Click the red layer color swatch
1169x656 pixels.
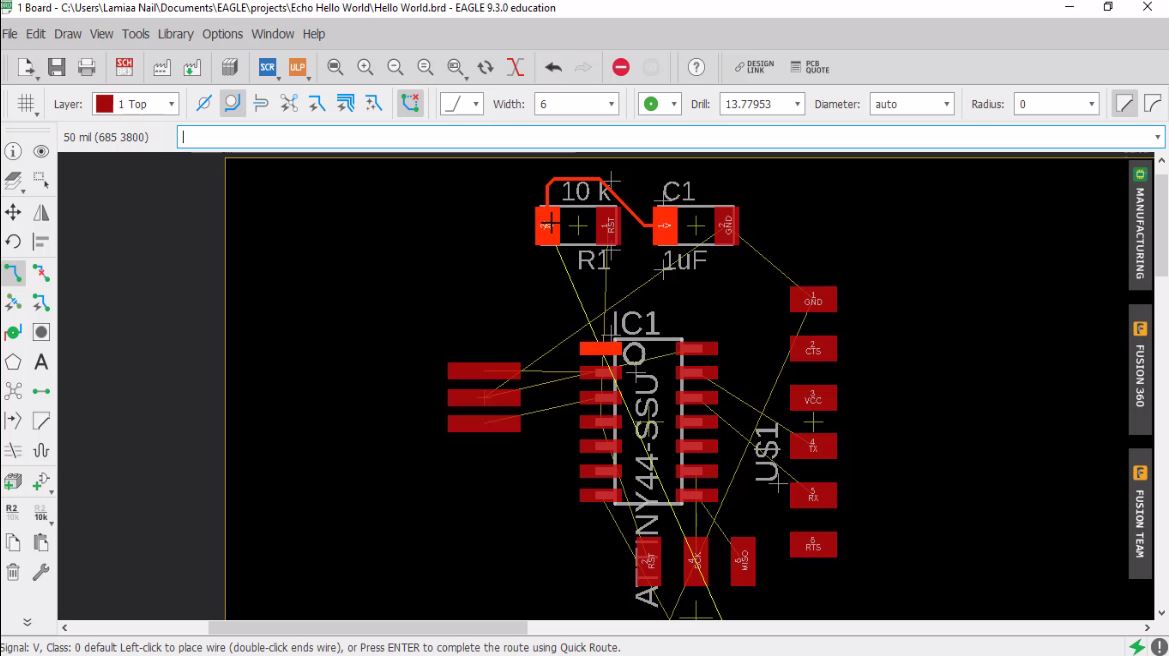pos(104,104)
